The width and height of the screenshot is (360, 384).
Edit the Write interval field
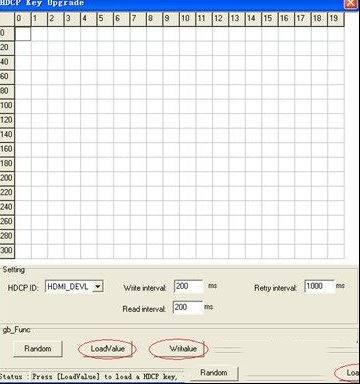point(188,287)
